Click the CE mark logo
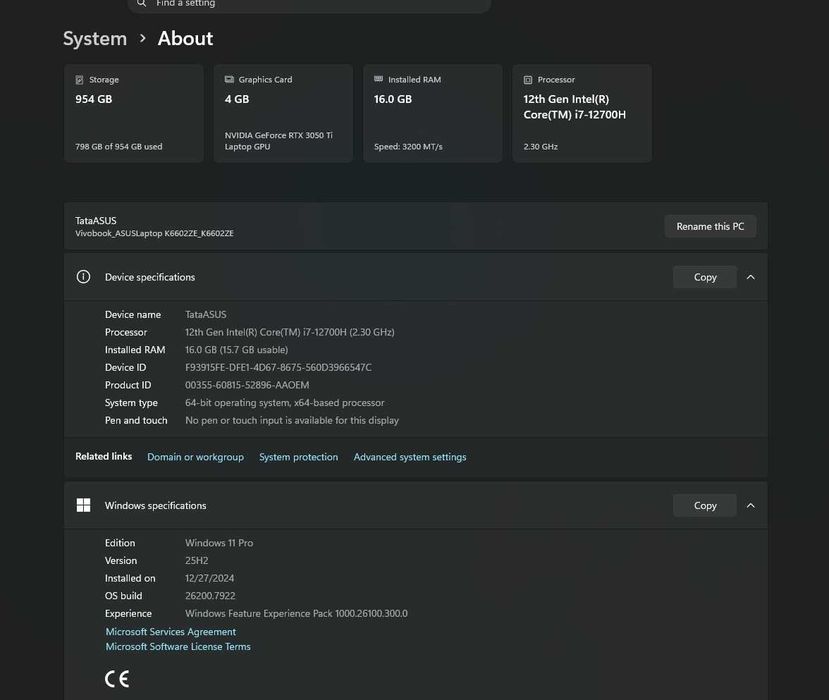 pyautogui.click(x=117, y=680)
